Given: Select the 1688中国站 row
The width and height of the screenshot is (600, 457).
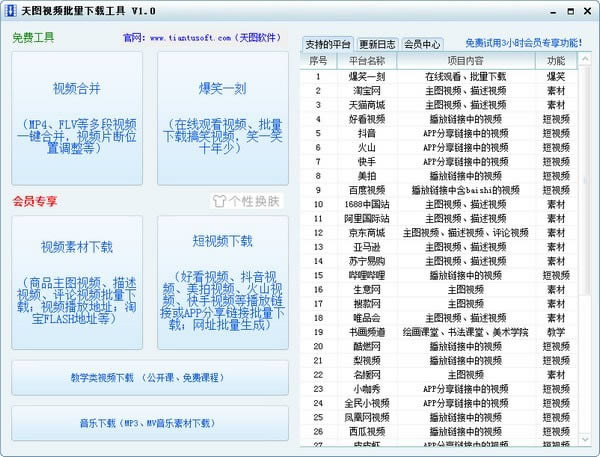Looking at the screenshot, I should click(x=439, y=204).
